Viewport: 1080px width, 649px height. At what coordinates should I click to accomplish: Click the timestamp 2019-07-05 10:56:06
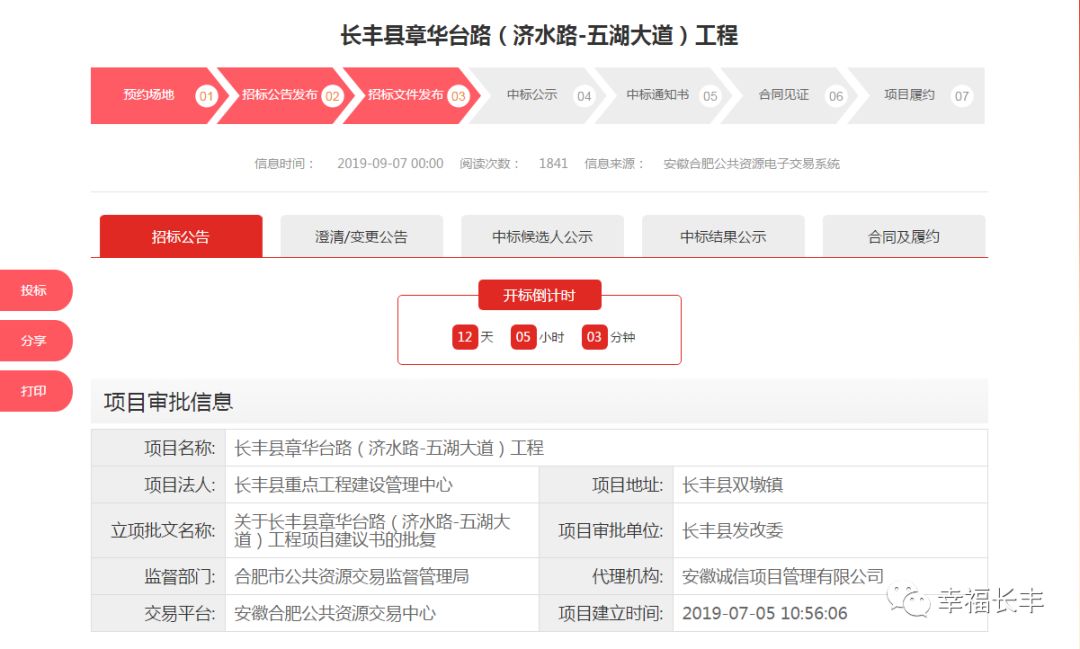(765, 613)
